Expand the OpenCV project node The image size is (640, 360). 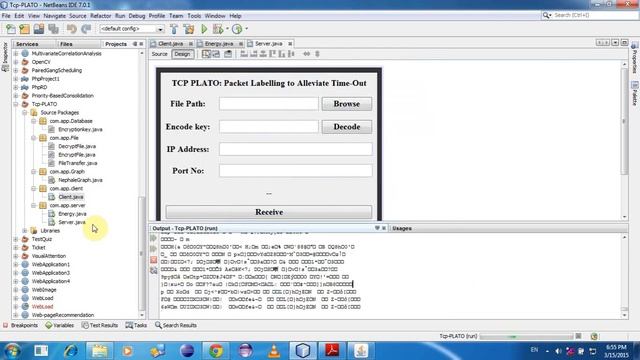16,62
